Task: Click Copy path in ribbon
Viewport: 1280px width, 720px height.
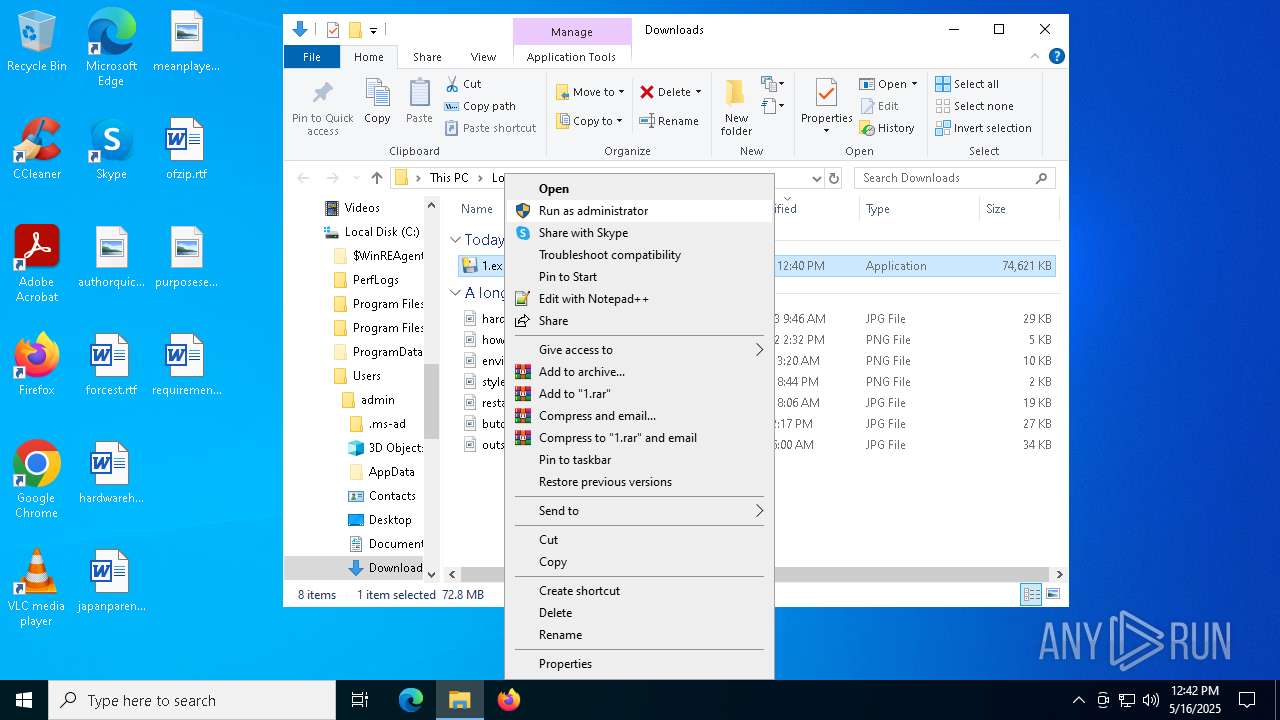Action: click(x=480, y=106)
